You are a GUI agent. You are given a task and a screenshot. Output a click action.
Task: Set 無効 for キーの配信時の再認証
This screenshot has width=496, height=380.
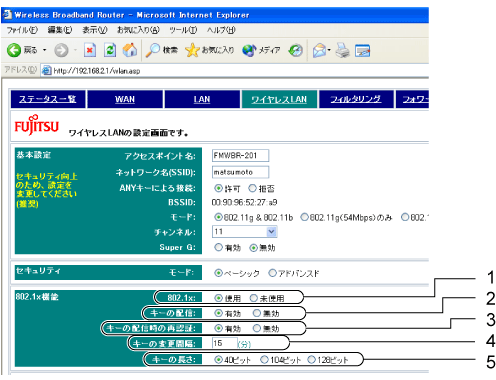(256, 328)
